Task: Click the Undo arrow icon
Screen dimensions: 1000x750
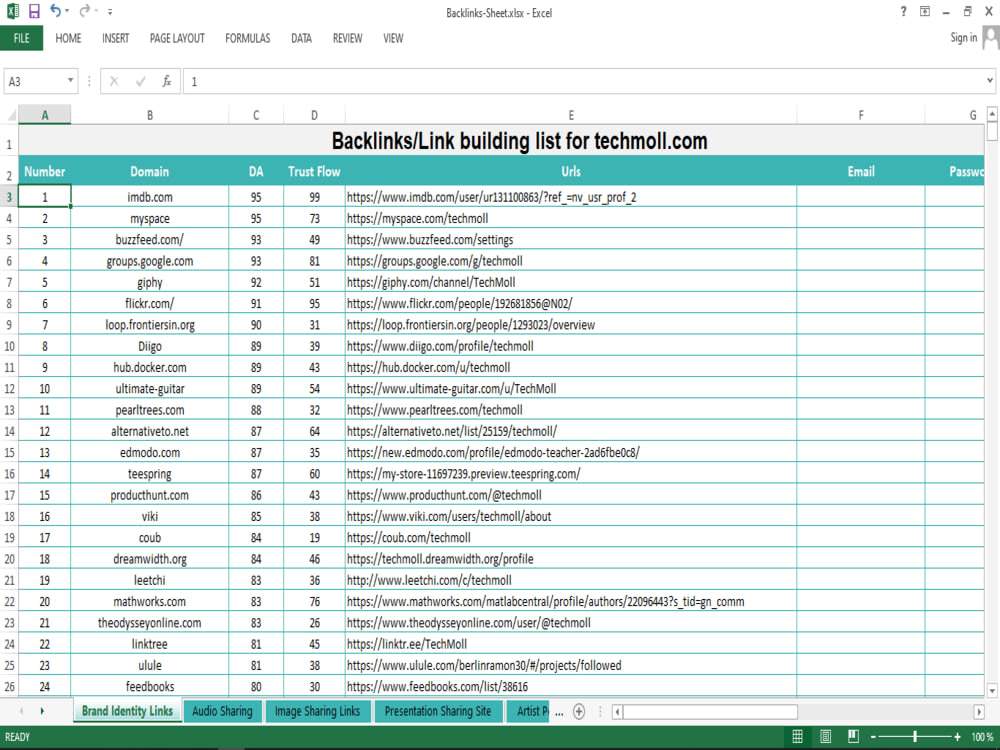Action: (55, 11)
